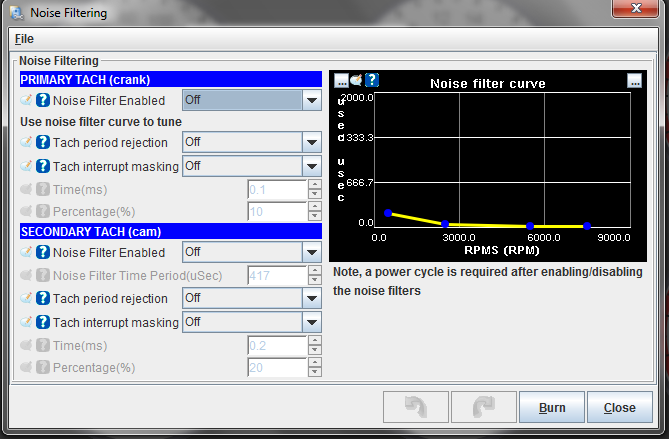Select curve point near 5500 RPM

coord(530,226)
